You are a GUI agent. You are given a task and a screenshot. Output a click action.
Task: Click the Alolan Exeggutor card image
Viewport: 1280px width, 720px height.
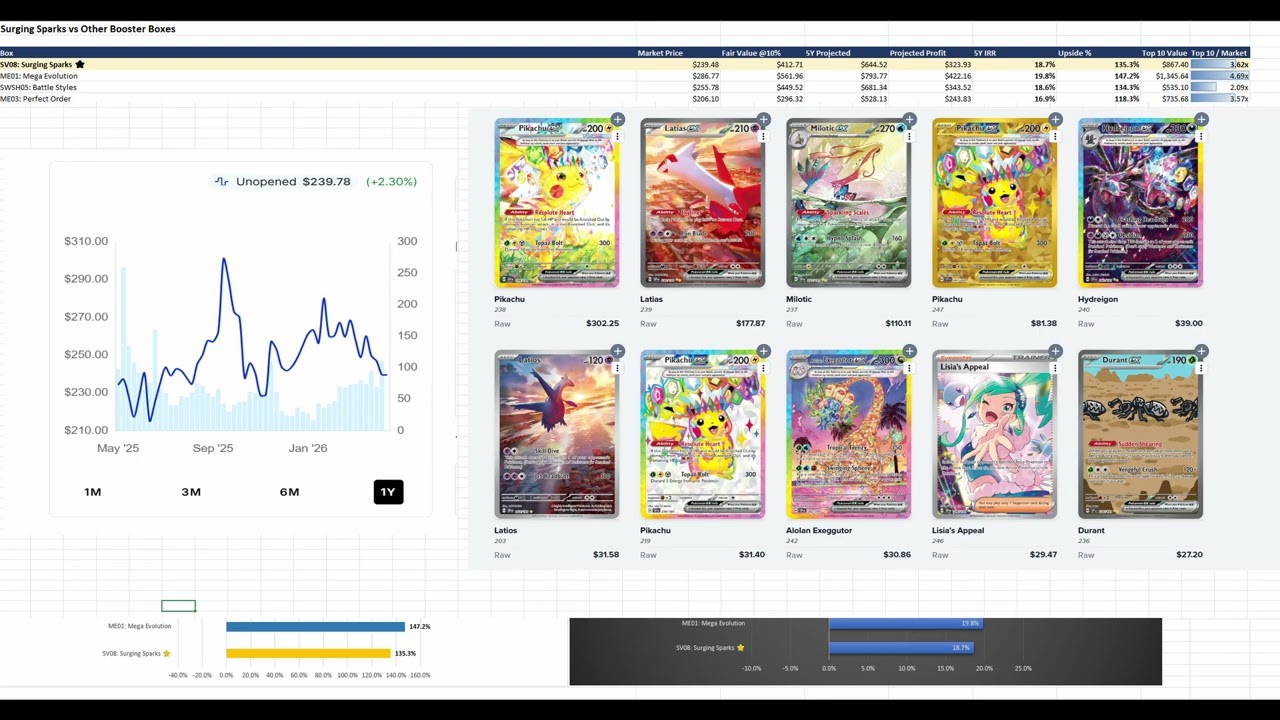coord(848,434)
